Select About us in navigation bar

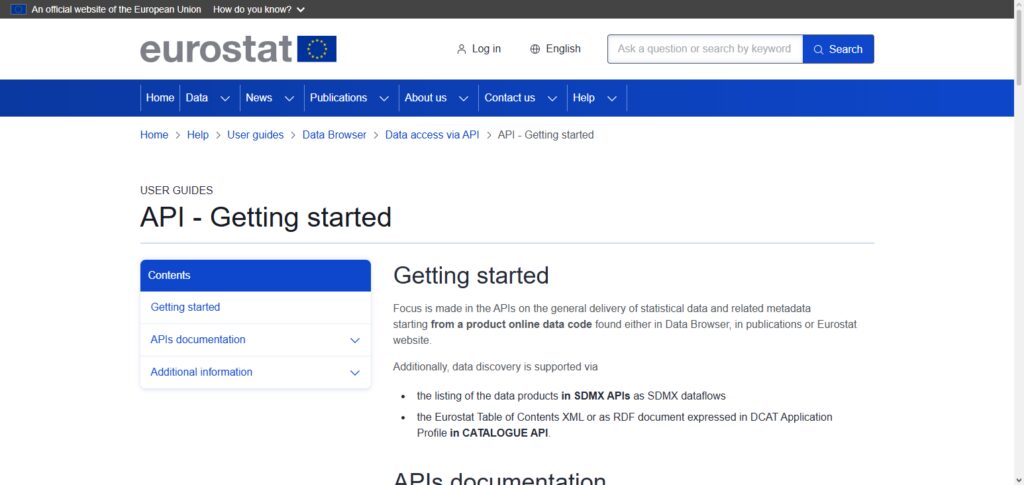click(x=425, y=98)
